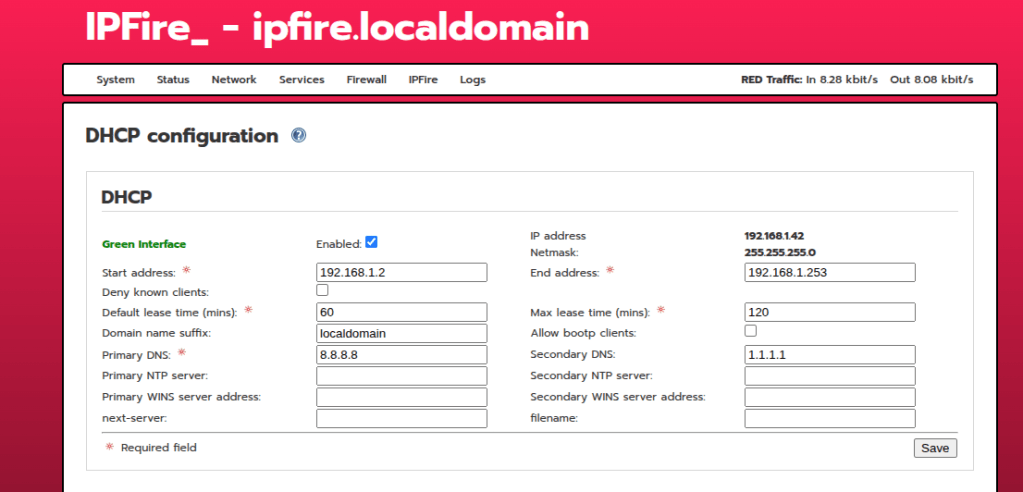Enable the Allow bootp clients checkbox

[750, 331]
